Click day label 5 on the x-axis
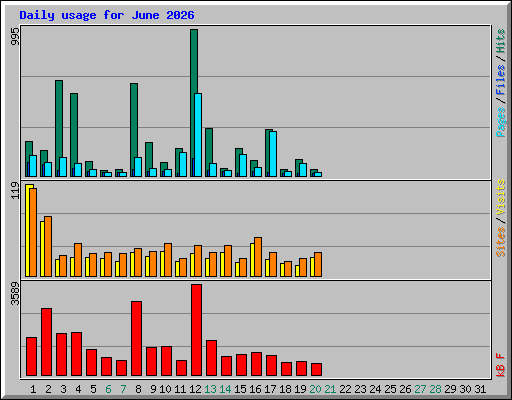Viewport: 512px width, 400px height. pos(93,389)
